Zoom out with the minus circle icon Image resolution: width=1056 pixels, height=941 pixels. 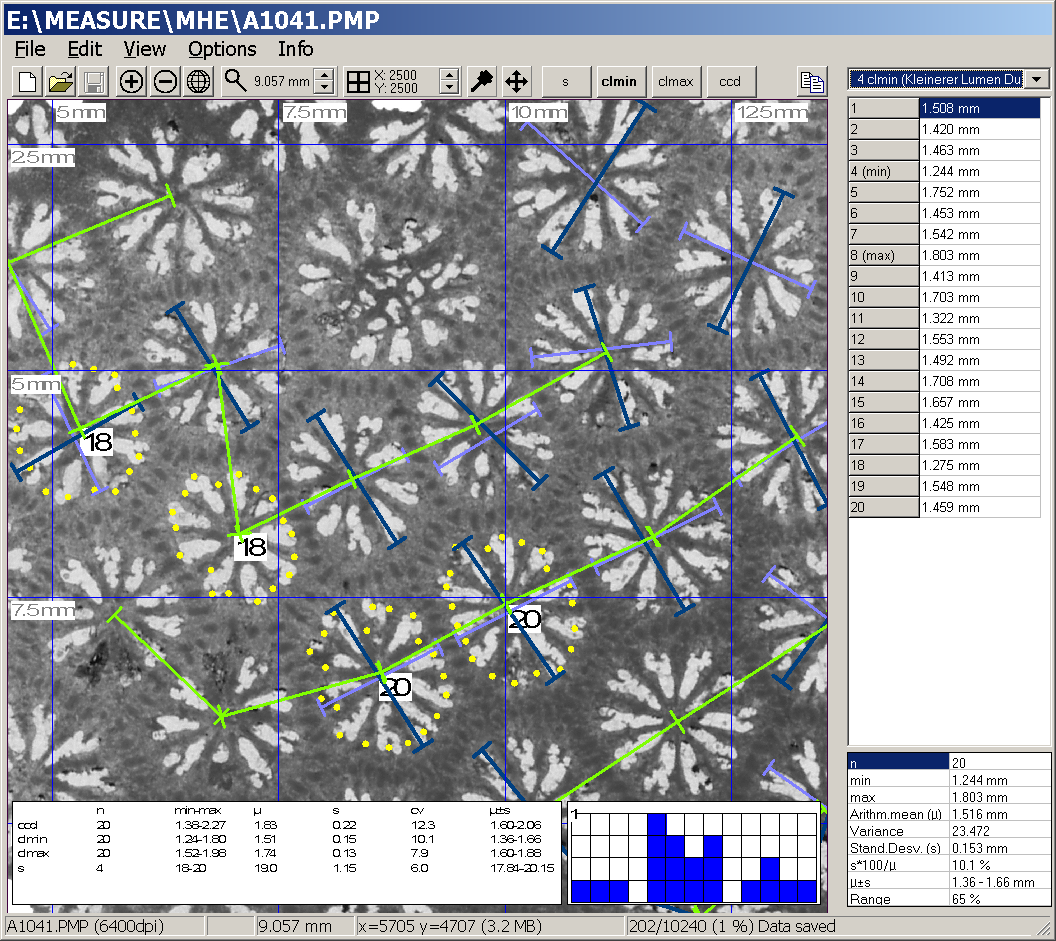pos(165,82)
